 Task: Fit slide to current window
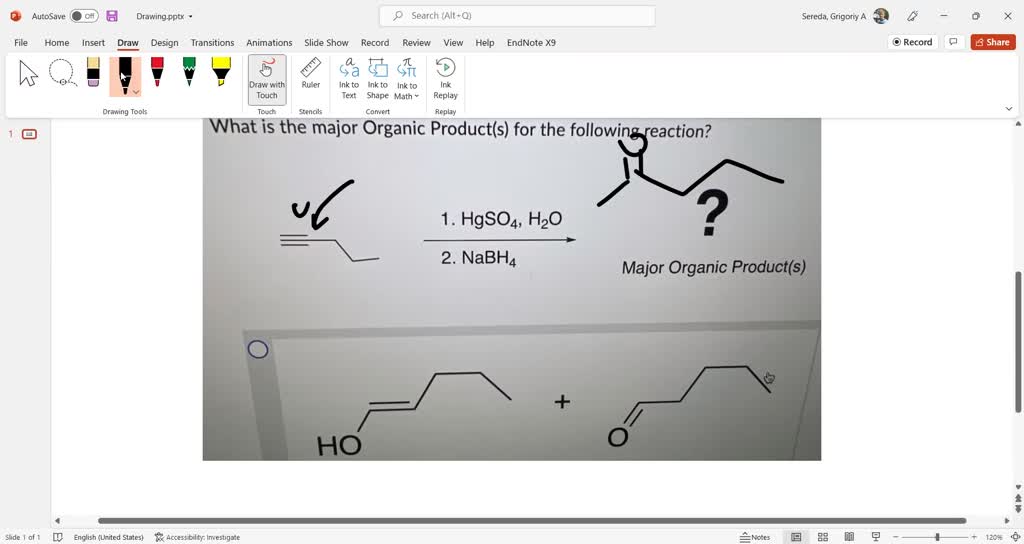click(1014, 537)
